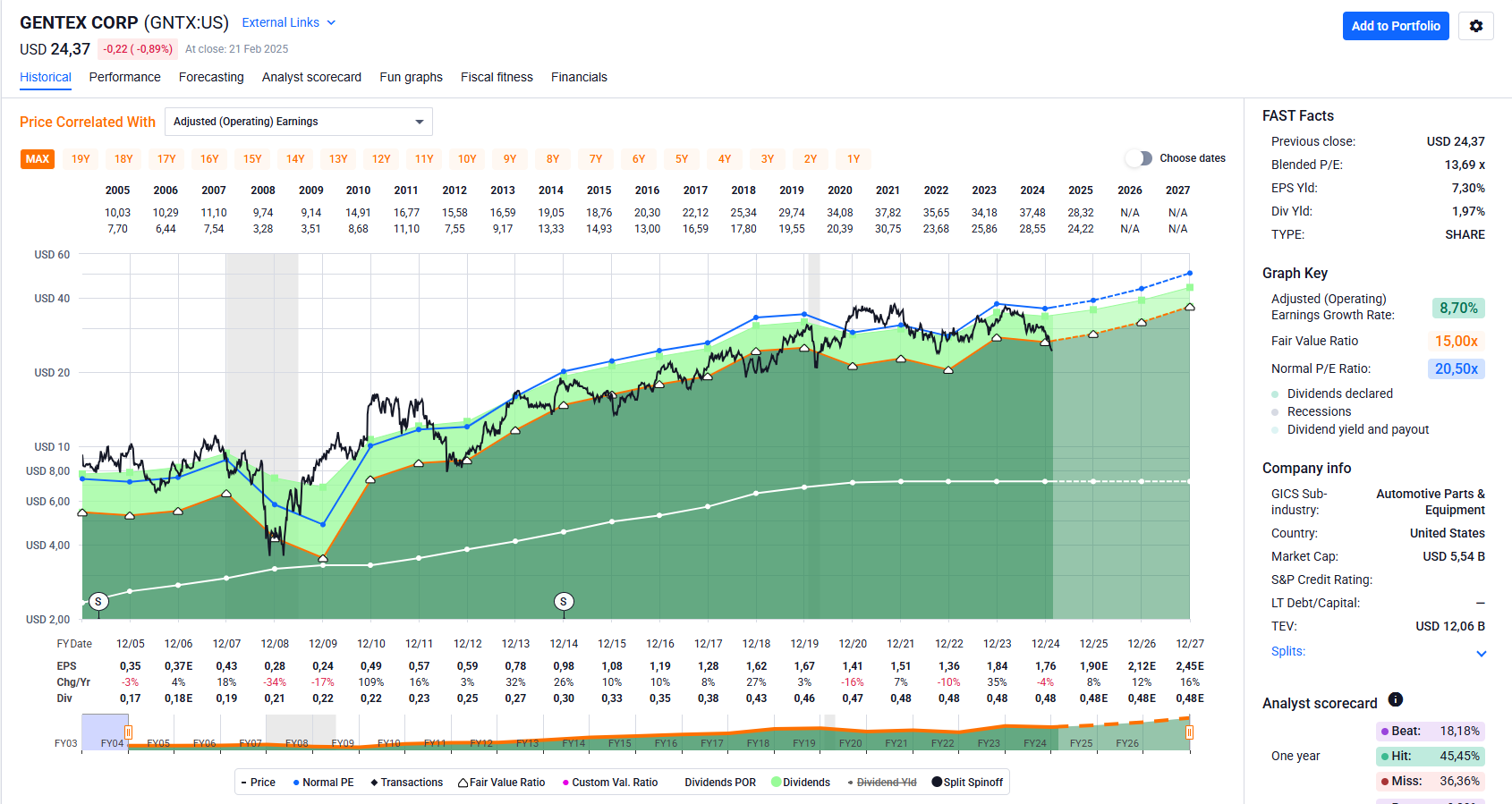Screen dimensions: 1512x804
Task: Click the Analyst scorecard info icon
Action: [1395, 699]
